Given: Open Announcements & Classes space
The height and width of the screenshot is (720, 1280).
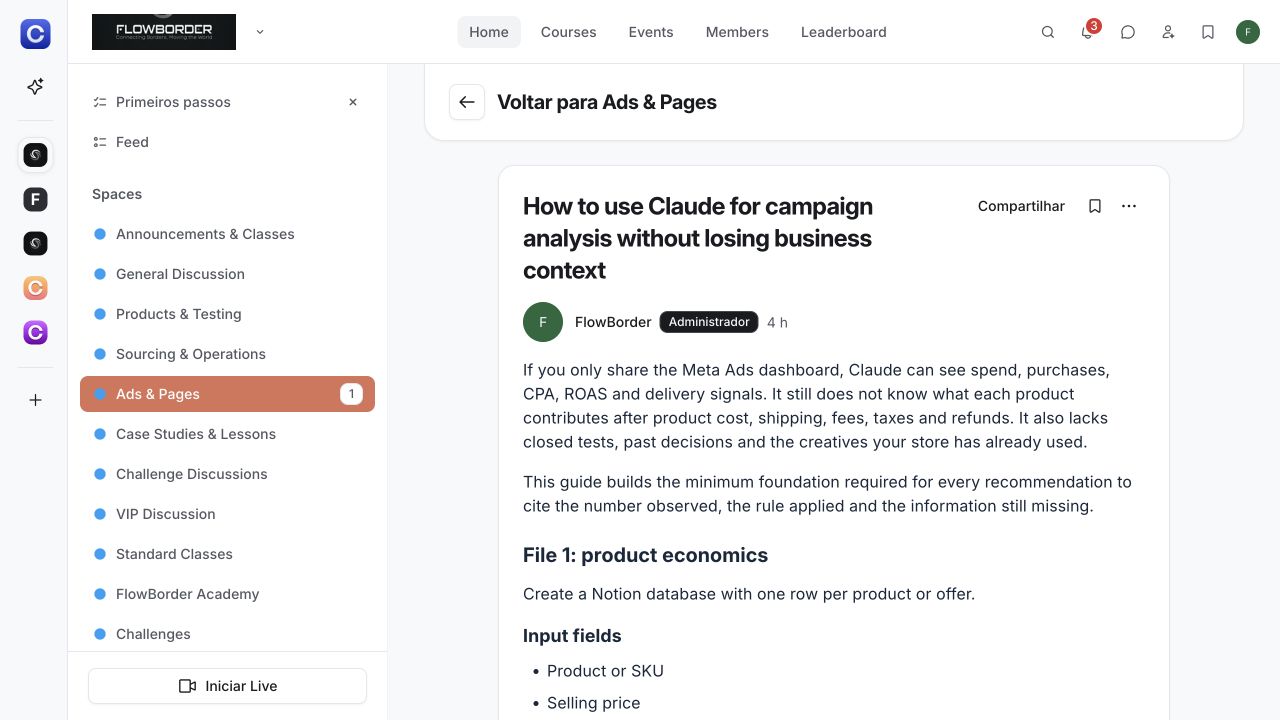Looking at the screenshot, I should (227, 234).
